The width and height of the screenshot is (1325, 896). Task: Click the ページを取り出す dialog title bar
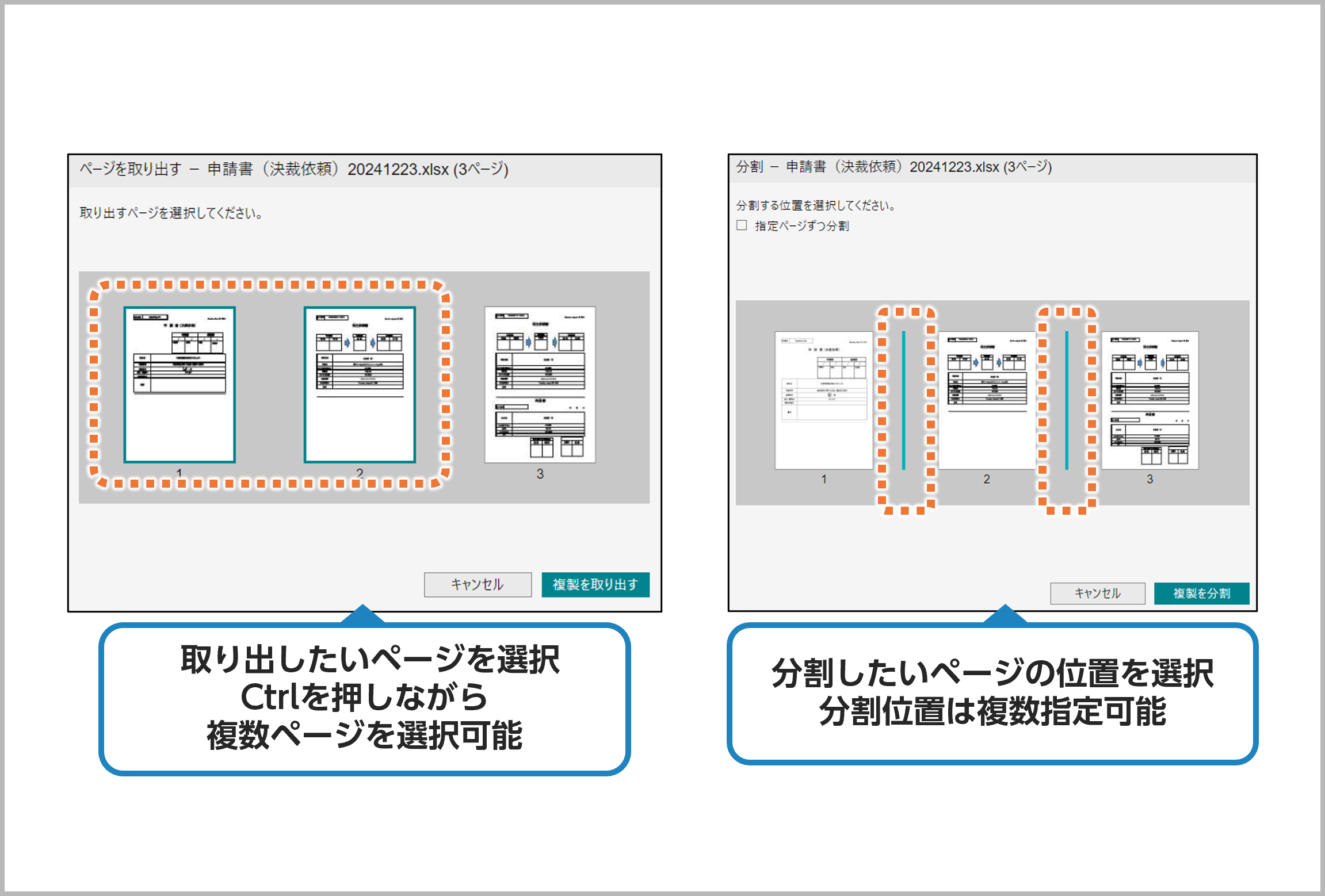click(293, 169)
